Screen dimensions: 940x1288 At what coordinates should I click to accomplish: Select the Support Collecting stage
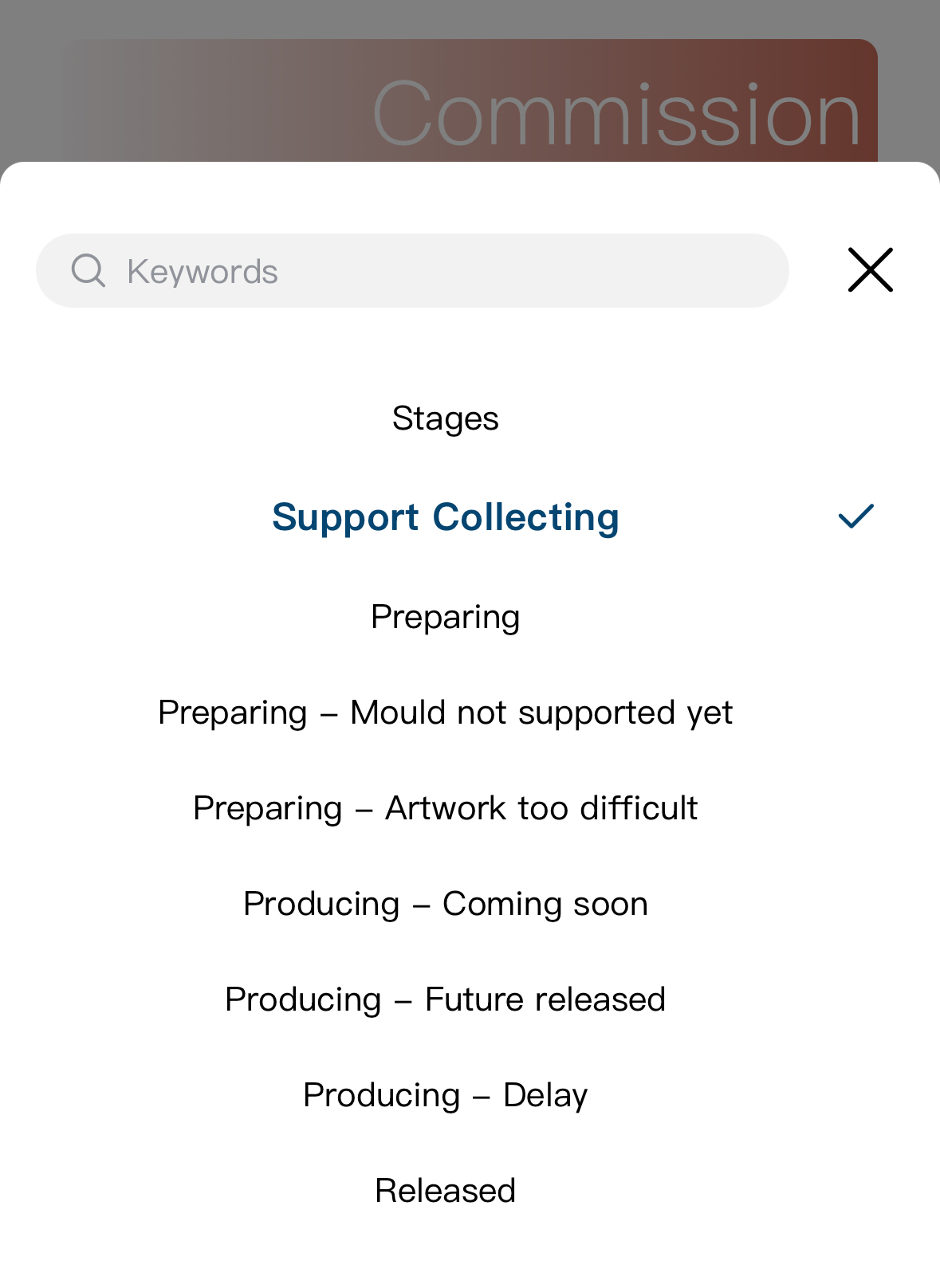coord(445,517)
